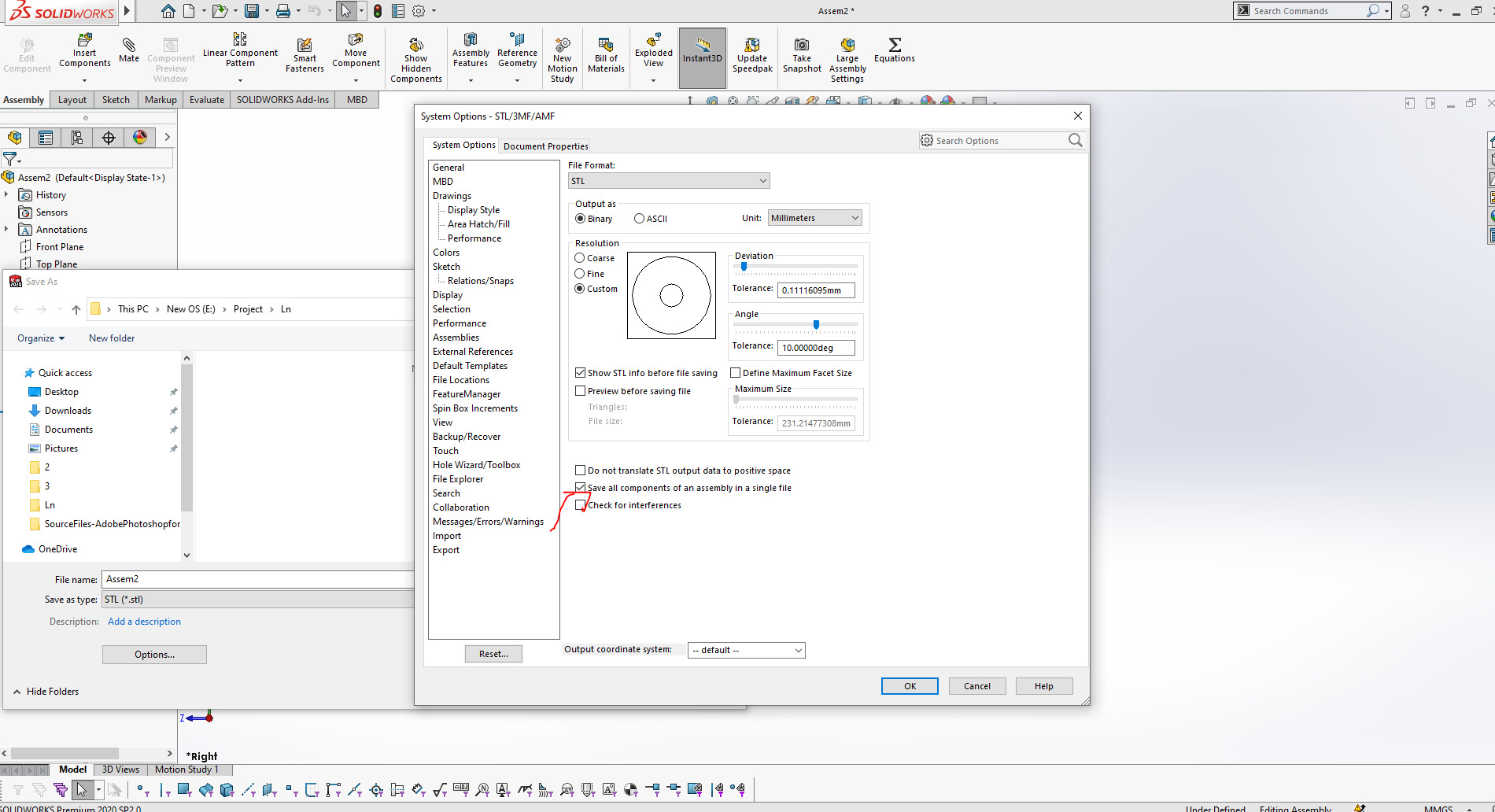Open the Unit Millimeters dropdown
Screen dimensions: 1495x812
[814, 218]
